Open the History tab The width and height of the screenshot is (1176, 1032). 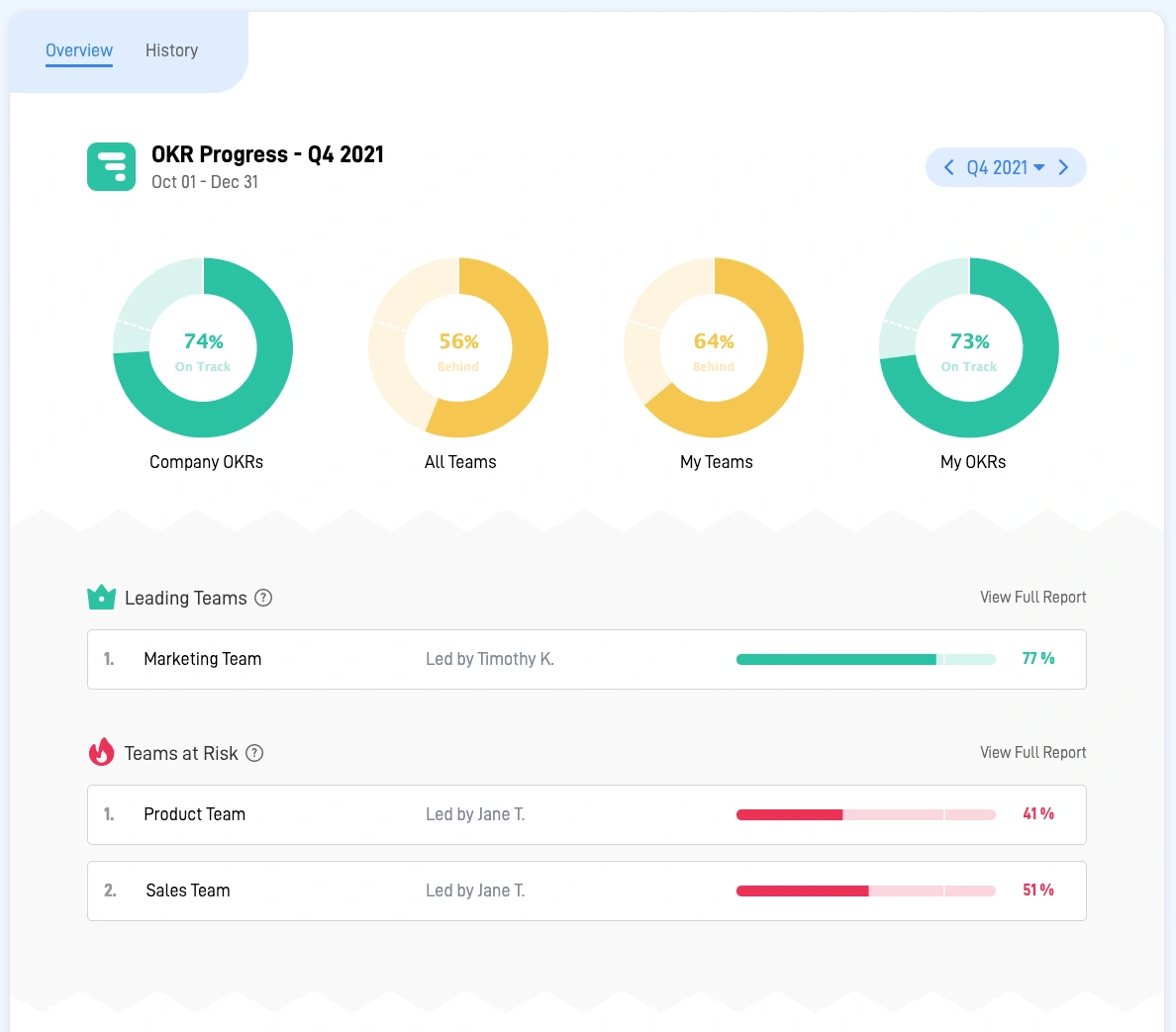(172, 50)
